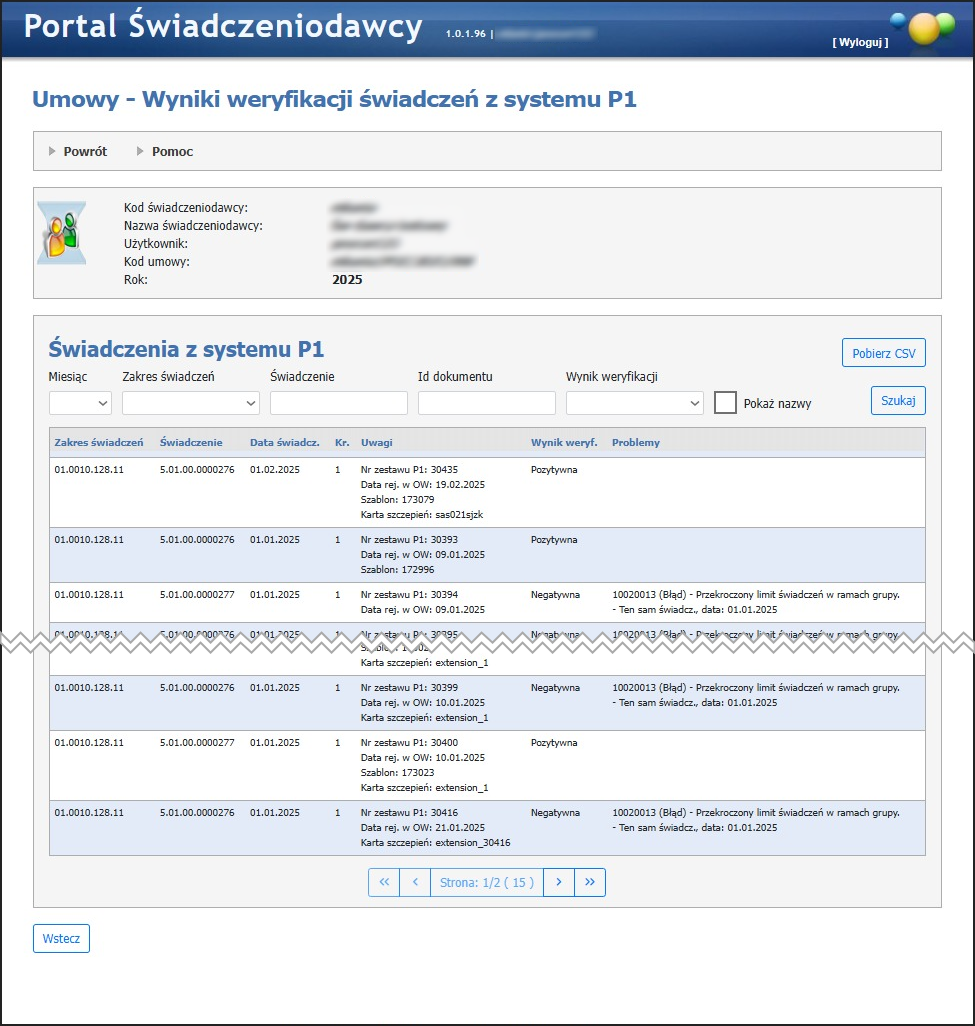Go to the next results page

point(559,882)
